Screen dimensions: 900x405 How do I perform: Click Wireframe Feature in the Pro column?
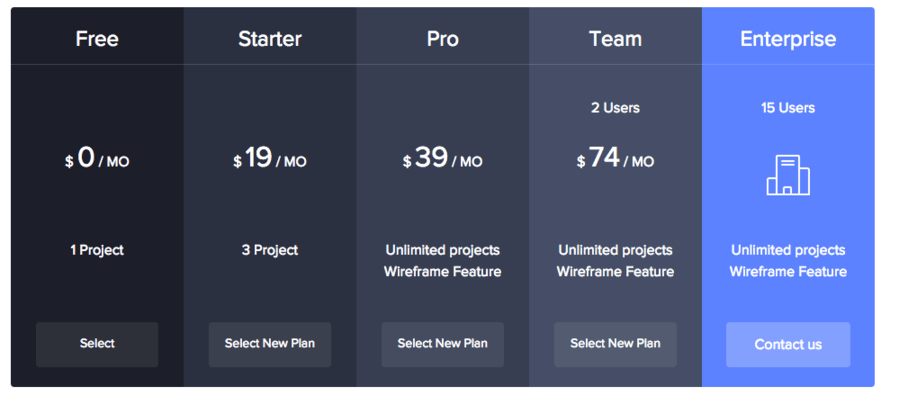pos(443,271)
